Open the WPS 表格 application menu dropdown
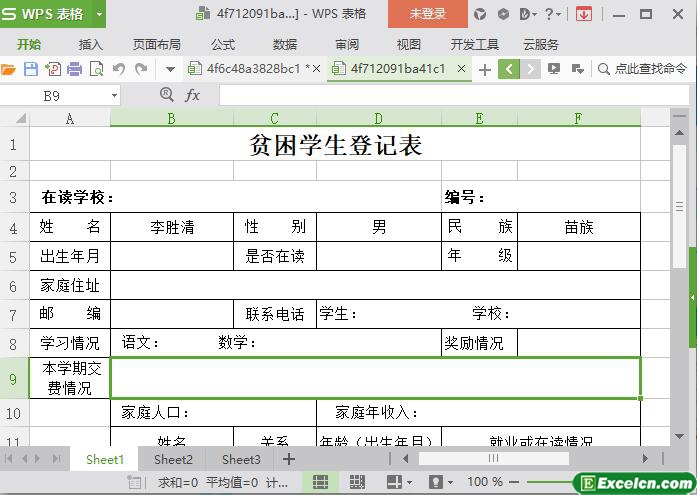The image size is (697, 495). pos(99,14)
